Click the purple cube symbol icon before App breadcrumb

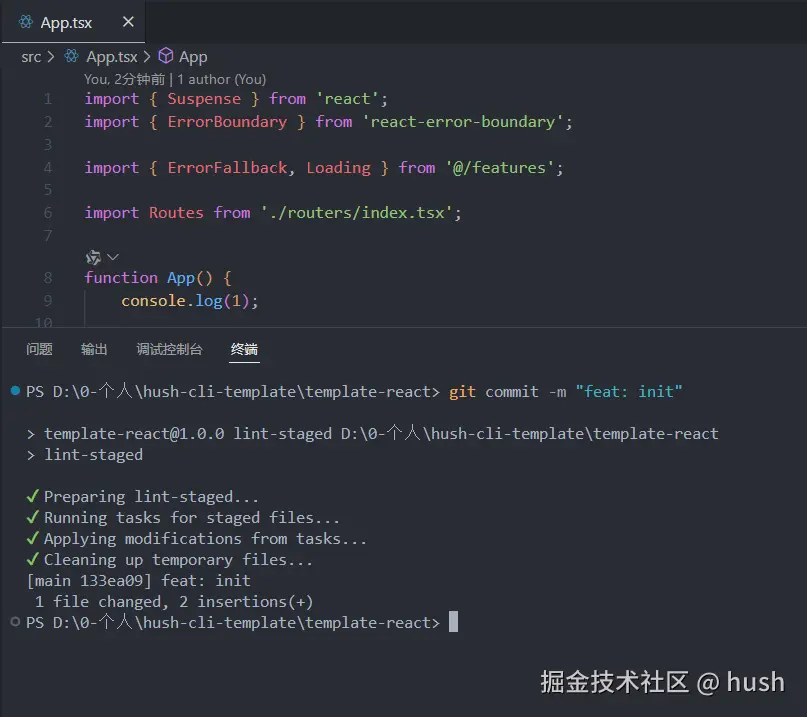(x=167, y=57)
